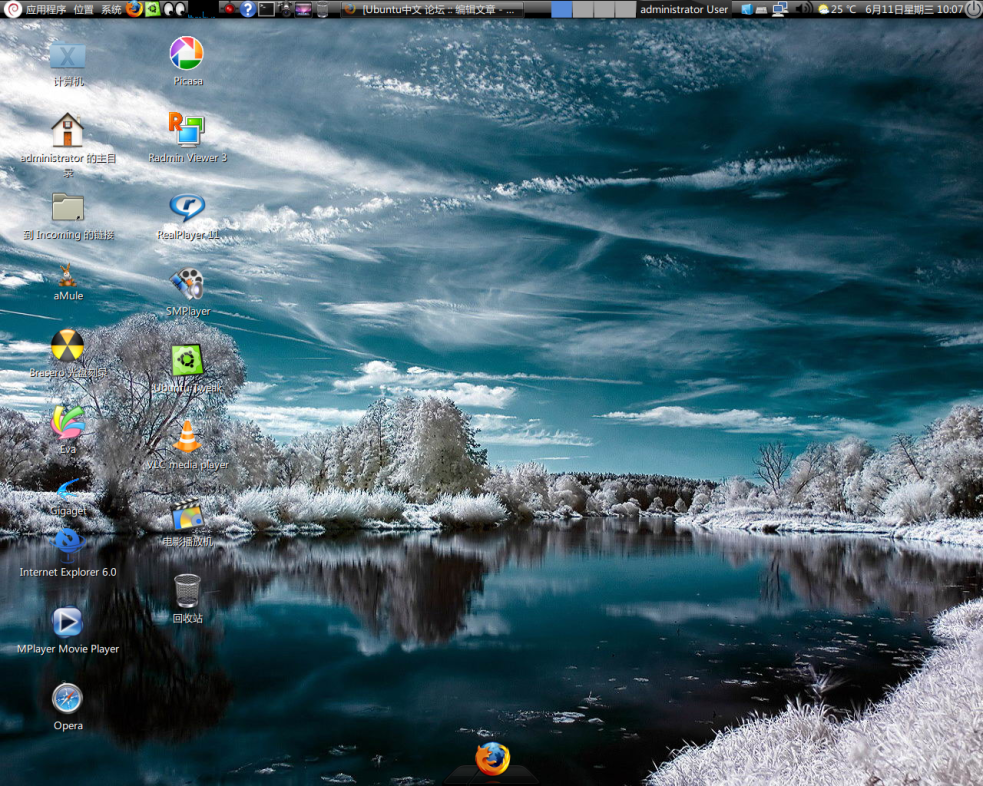This screenshot has width=983, height=786.
Task: Launch Firefox from the top panel
Action: click(x=134, y=9)
